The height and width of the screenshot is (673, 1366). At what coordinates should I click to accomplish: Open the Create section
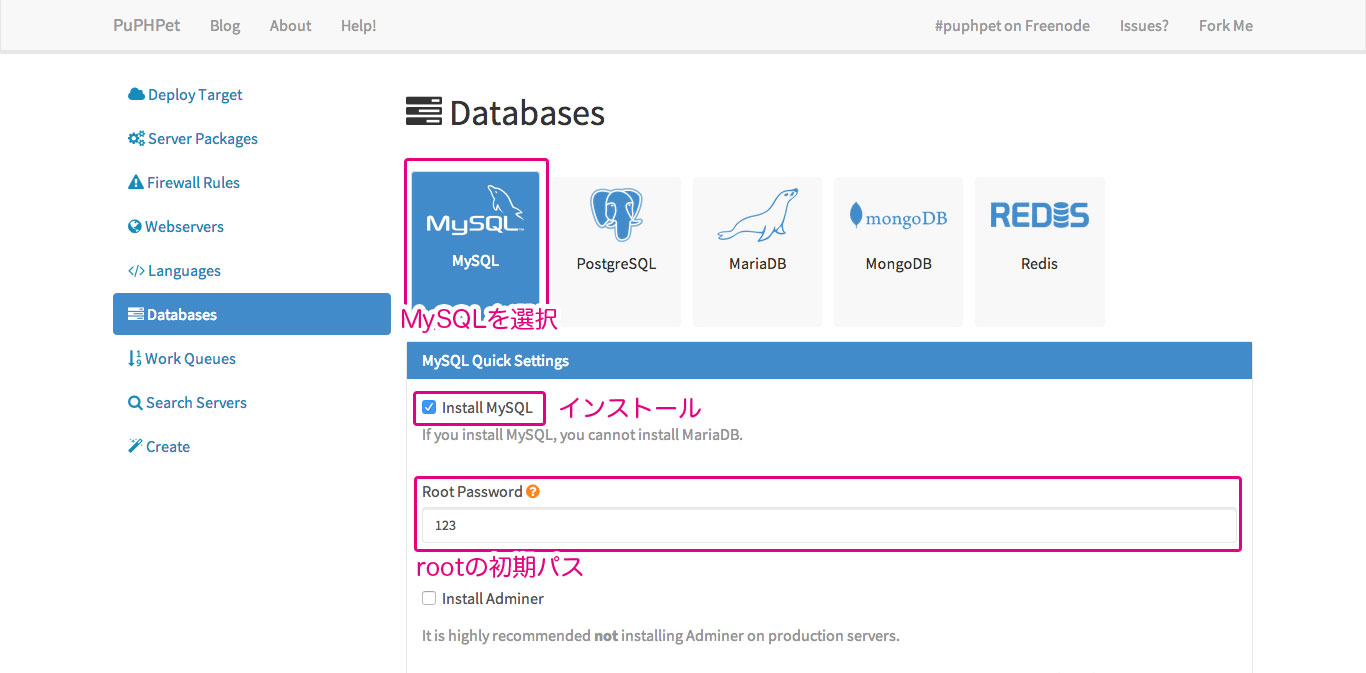(x=168, y=447)
